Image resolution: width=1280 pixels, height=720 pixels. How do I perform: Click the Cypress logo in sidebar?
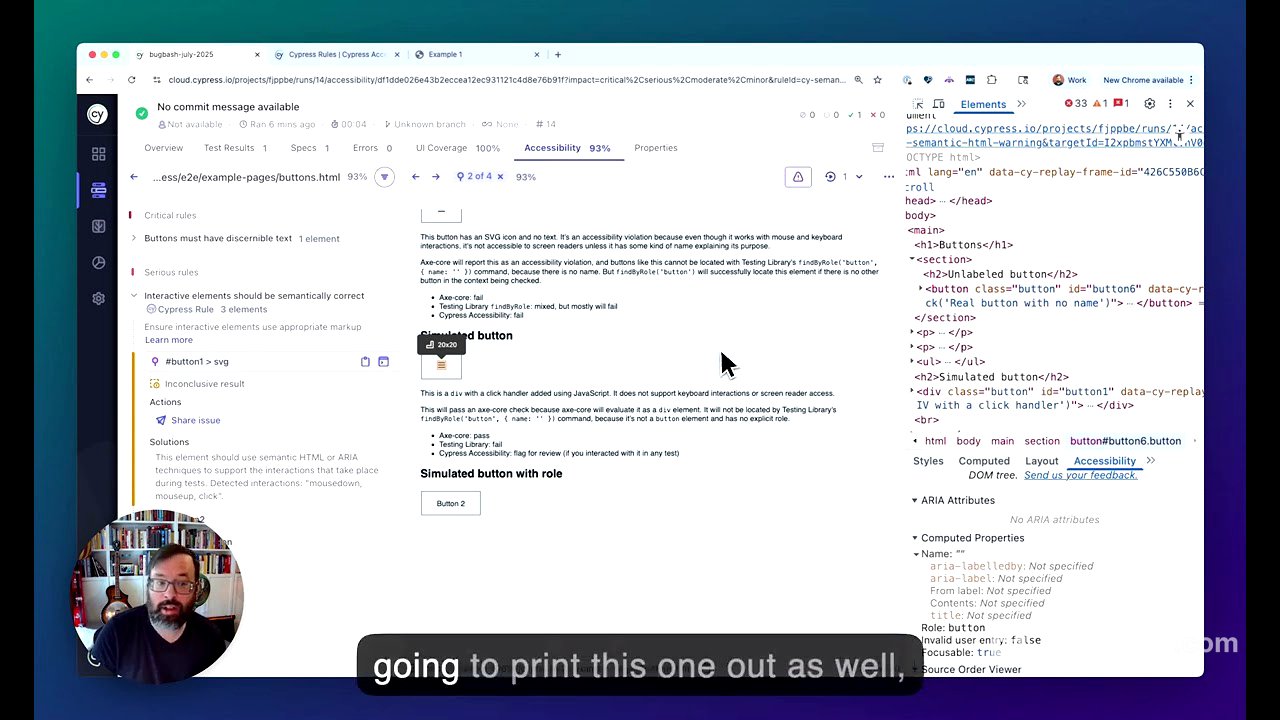click(x=98, y=115)
